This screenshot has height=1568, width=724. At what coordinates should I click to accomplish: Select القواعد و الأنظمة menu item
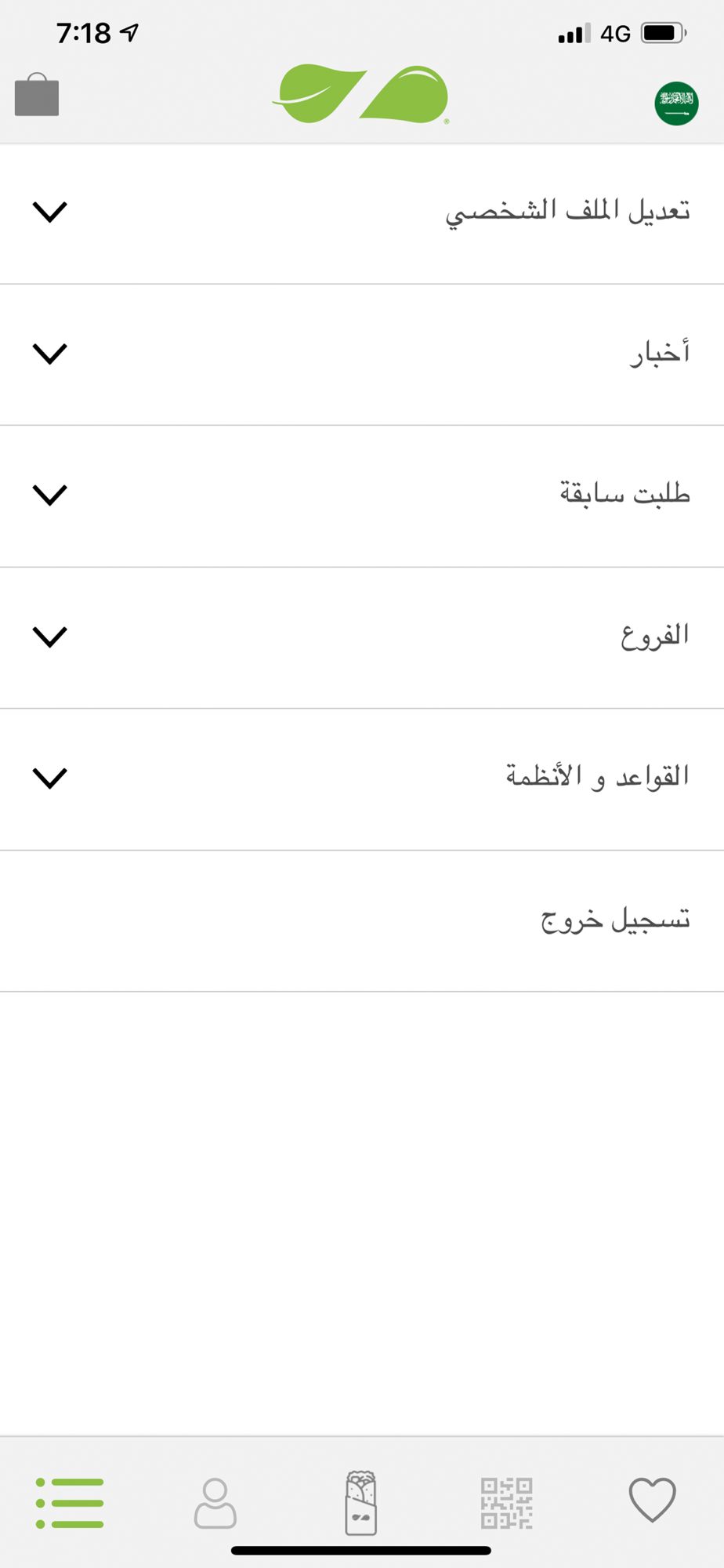(597, 777)
